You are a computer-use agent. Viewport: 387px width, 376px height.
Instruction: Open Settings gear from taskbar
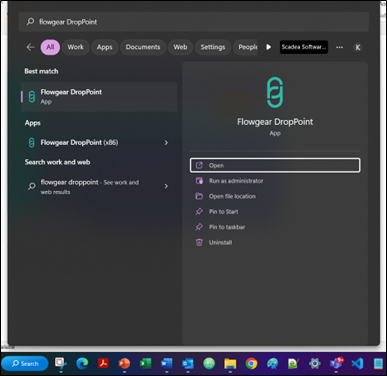coord(315,363)
